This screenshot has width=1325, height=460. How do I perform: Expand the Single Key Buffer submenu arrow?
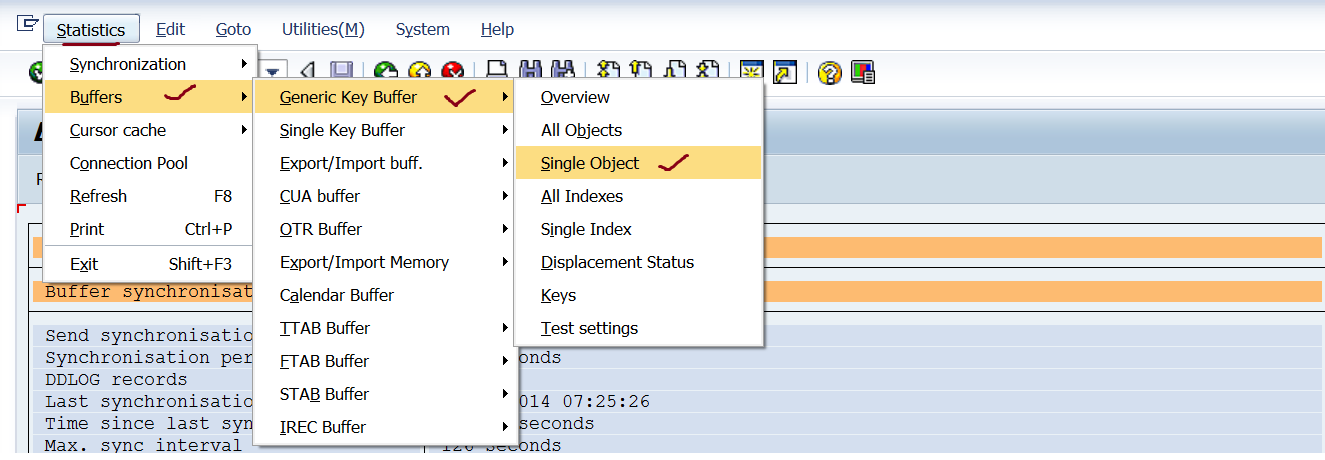click(506, 131)
